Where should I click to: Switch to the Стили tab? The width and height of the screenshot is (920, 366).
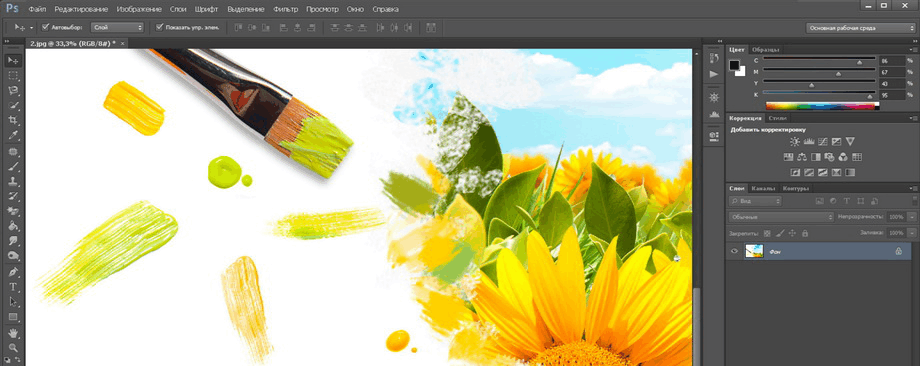(777, 118)
